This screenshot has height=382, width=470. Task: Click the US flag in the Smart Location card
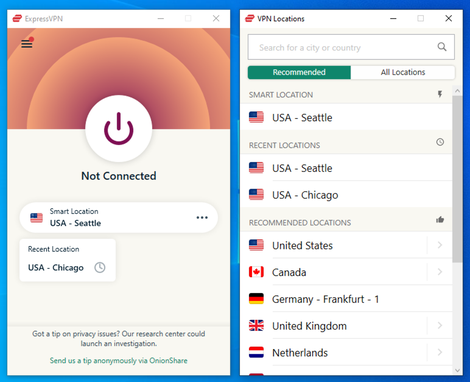tap(36, 218)
